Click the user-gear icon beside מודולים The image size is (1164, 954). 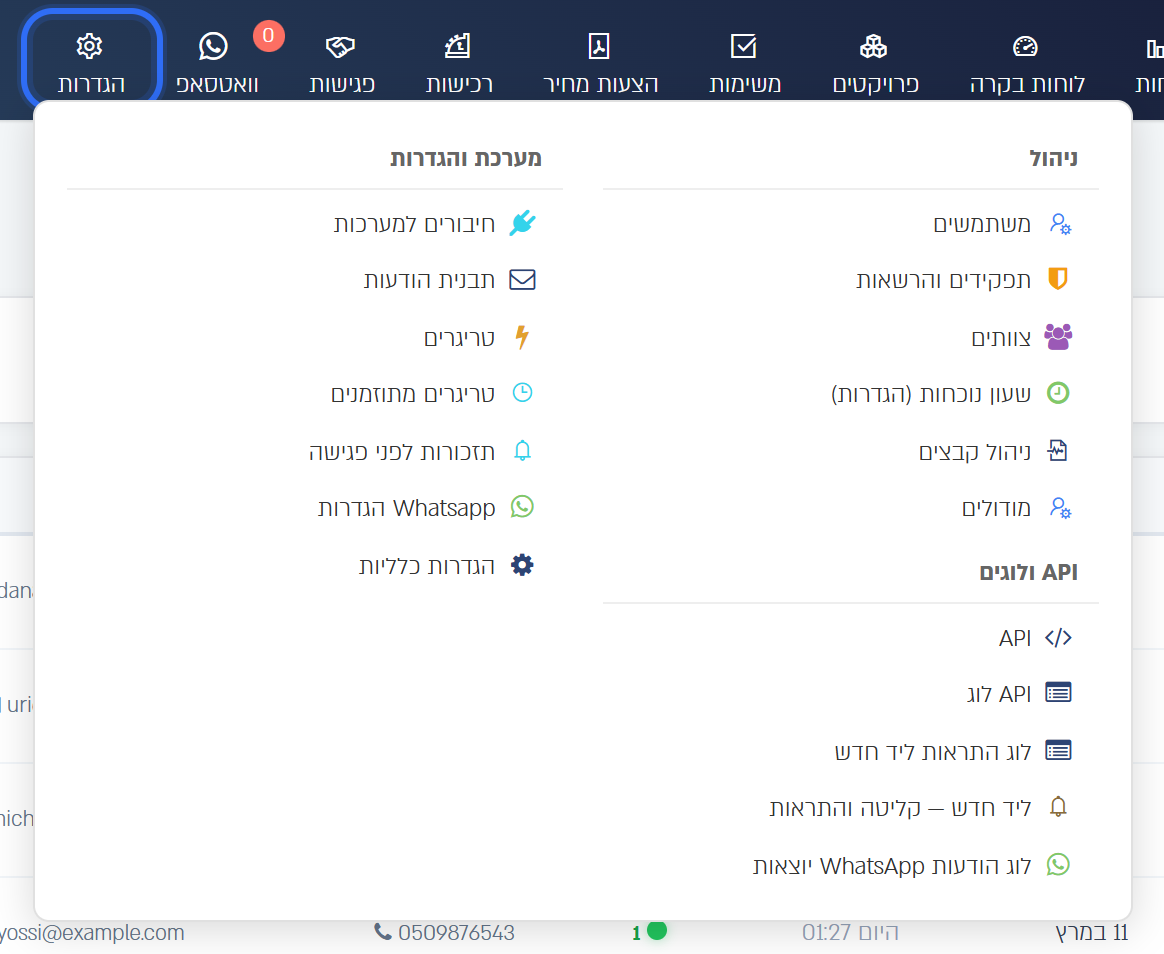[1060, 508]
